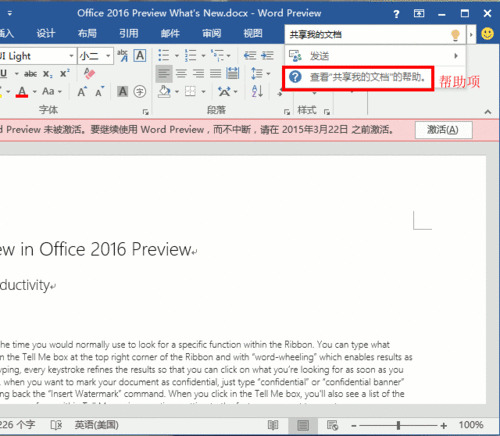Open the 布局 tab
The height and width of the screenshot is (436, 500).
(87, 33)
